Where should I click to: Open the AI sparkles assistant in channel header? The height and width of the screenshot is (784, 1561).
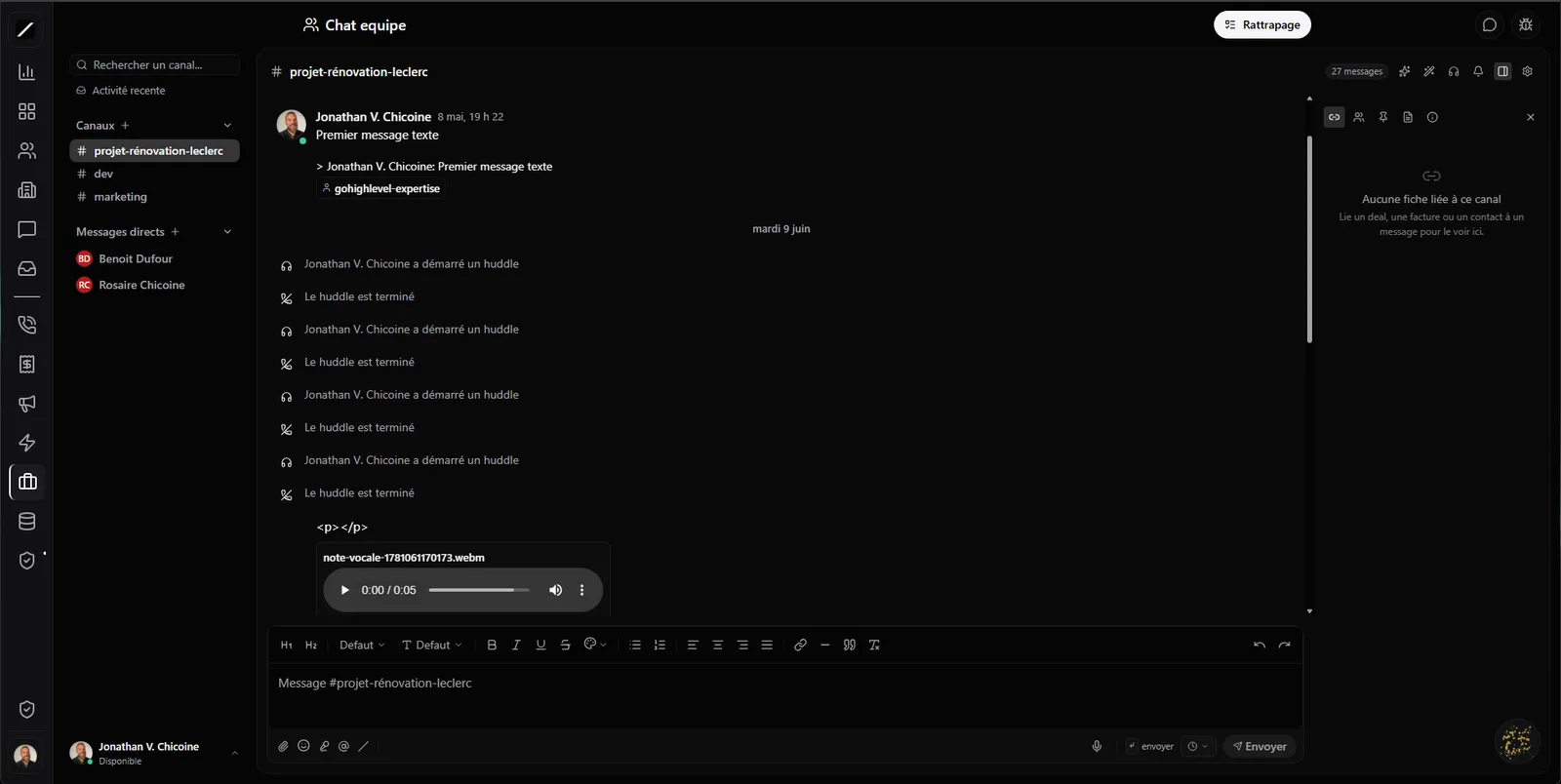(x=1404, y=71)
